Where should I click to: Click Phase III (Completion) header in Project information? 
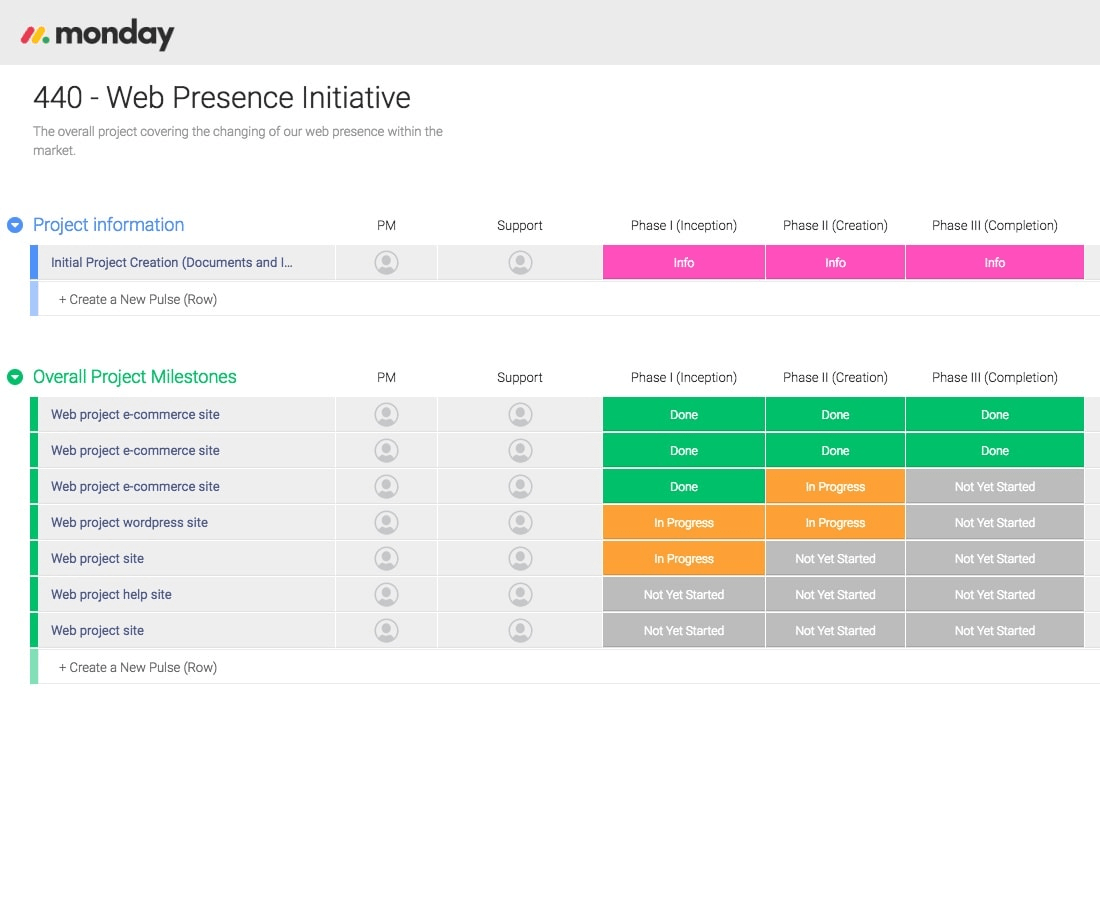(995, 225)
